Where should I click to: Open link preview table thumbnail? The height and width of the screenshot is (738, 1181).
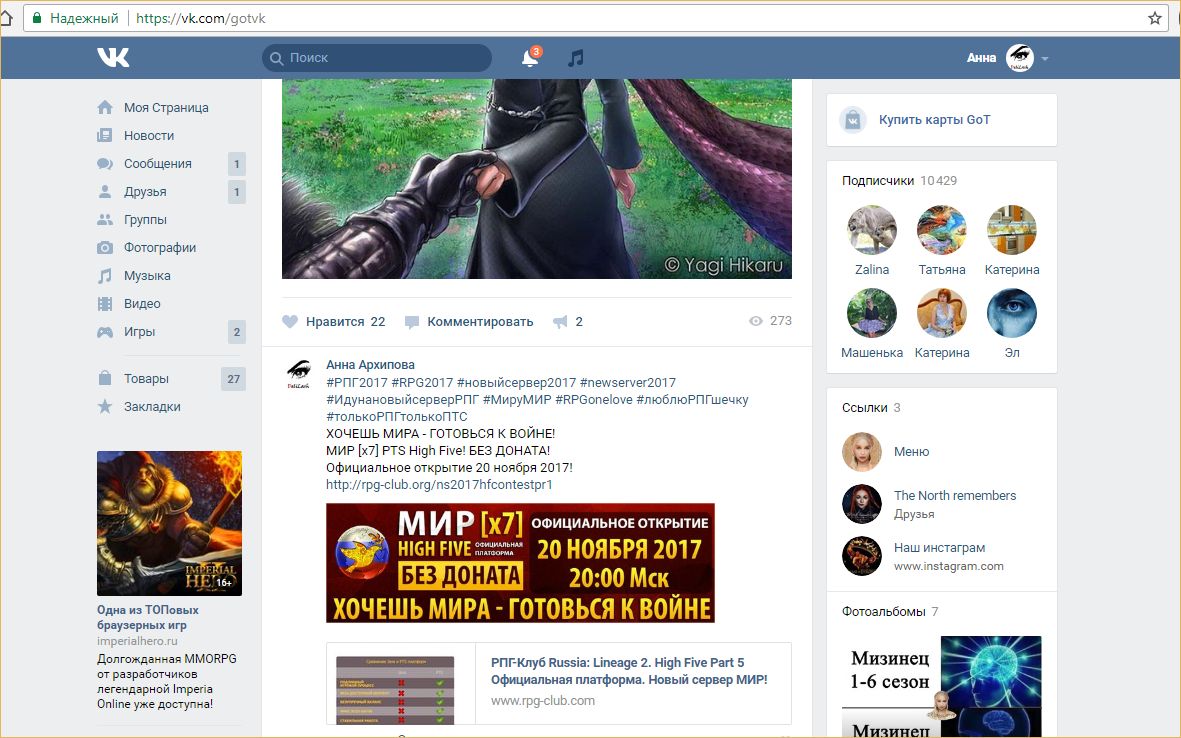point(395,690)
